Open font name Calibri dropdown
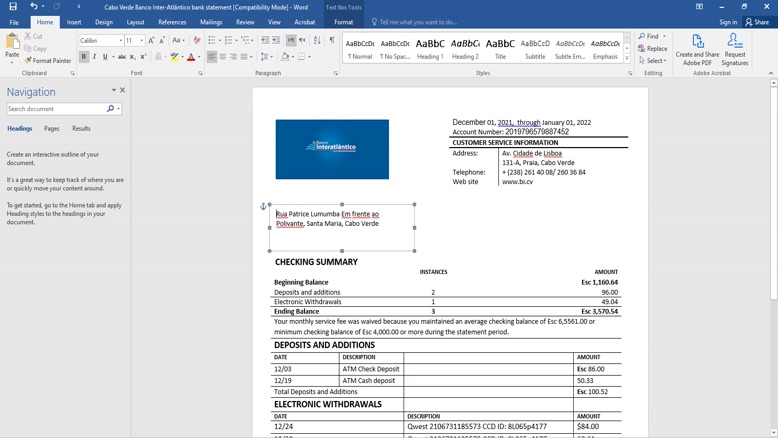778x438 pixels. pos(121,40)
